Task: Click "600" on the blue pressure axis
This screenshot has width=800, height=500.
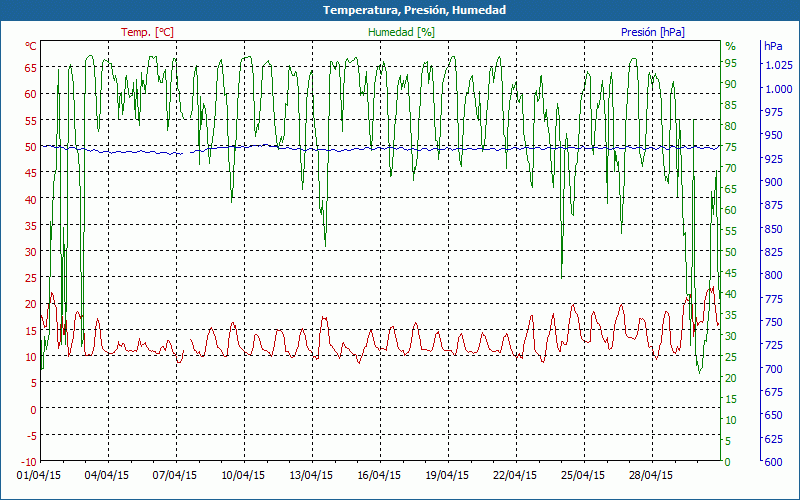Action: tap(773, 461)
